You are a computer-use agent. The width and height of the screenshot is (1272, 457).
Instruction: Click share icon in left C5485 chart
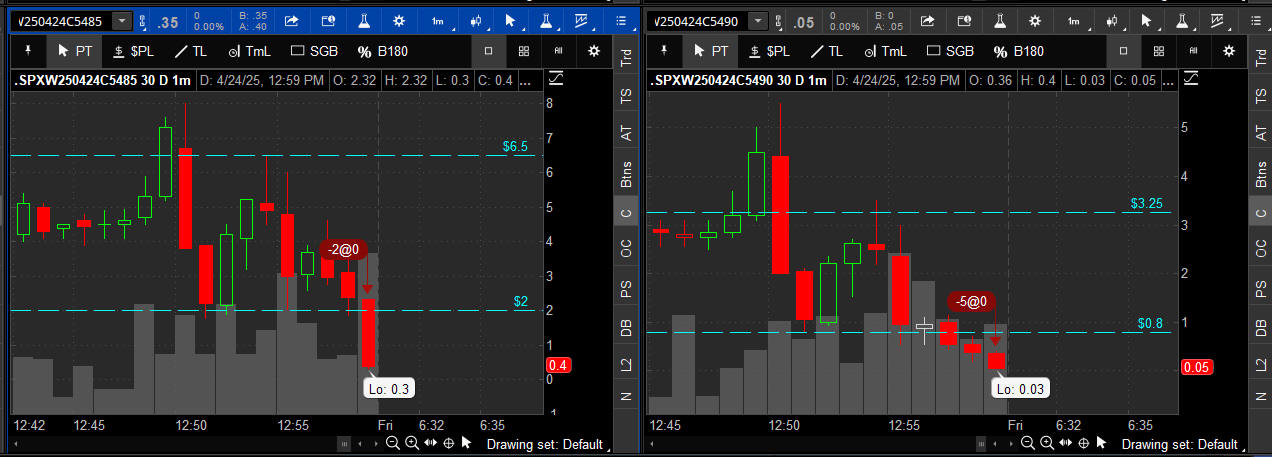(291, 20)
